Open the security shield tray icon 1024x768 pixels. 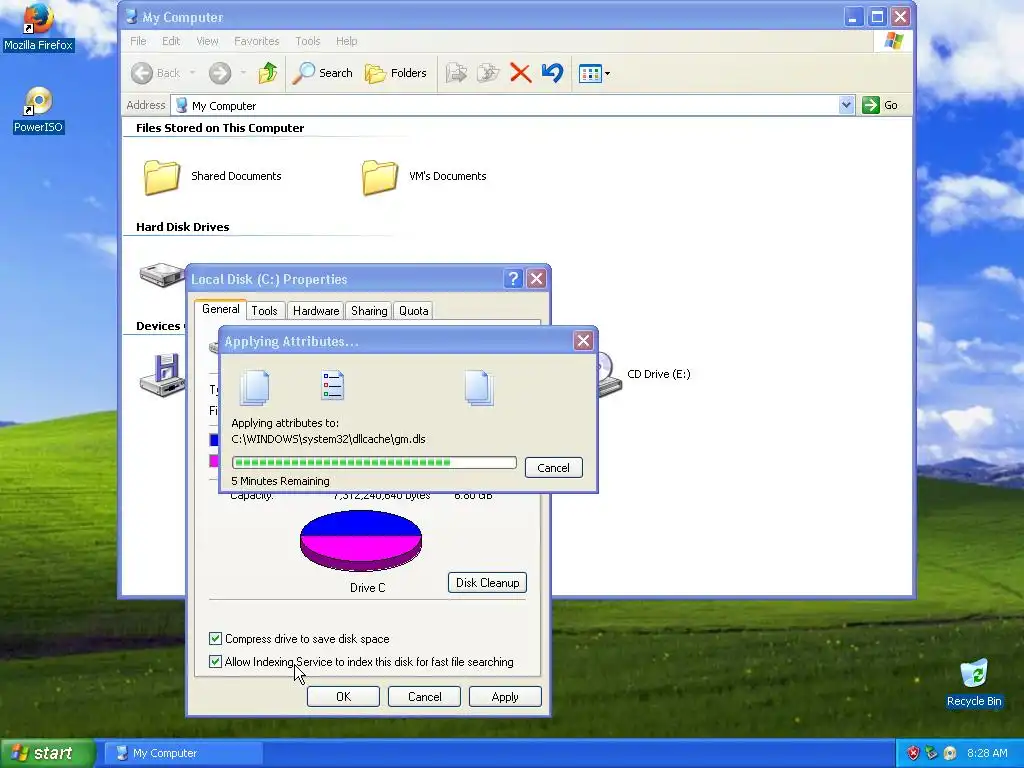[913, 753]
